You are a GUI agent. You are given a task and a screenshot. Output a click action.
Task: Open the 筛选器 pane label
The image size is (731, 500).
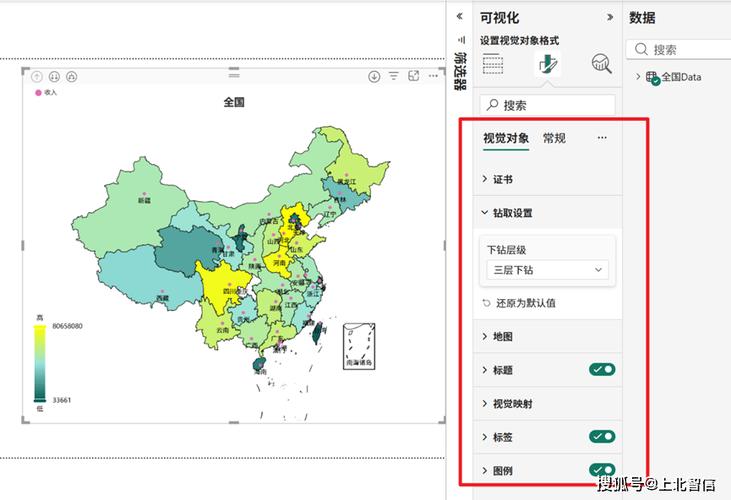click(x=461, y=71)
